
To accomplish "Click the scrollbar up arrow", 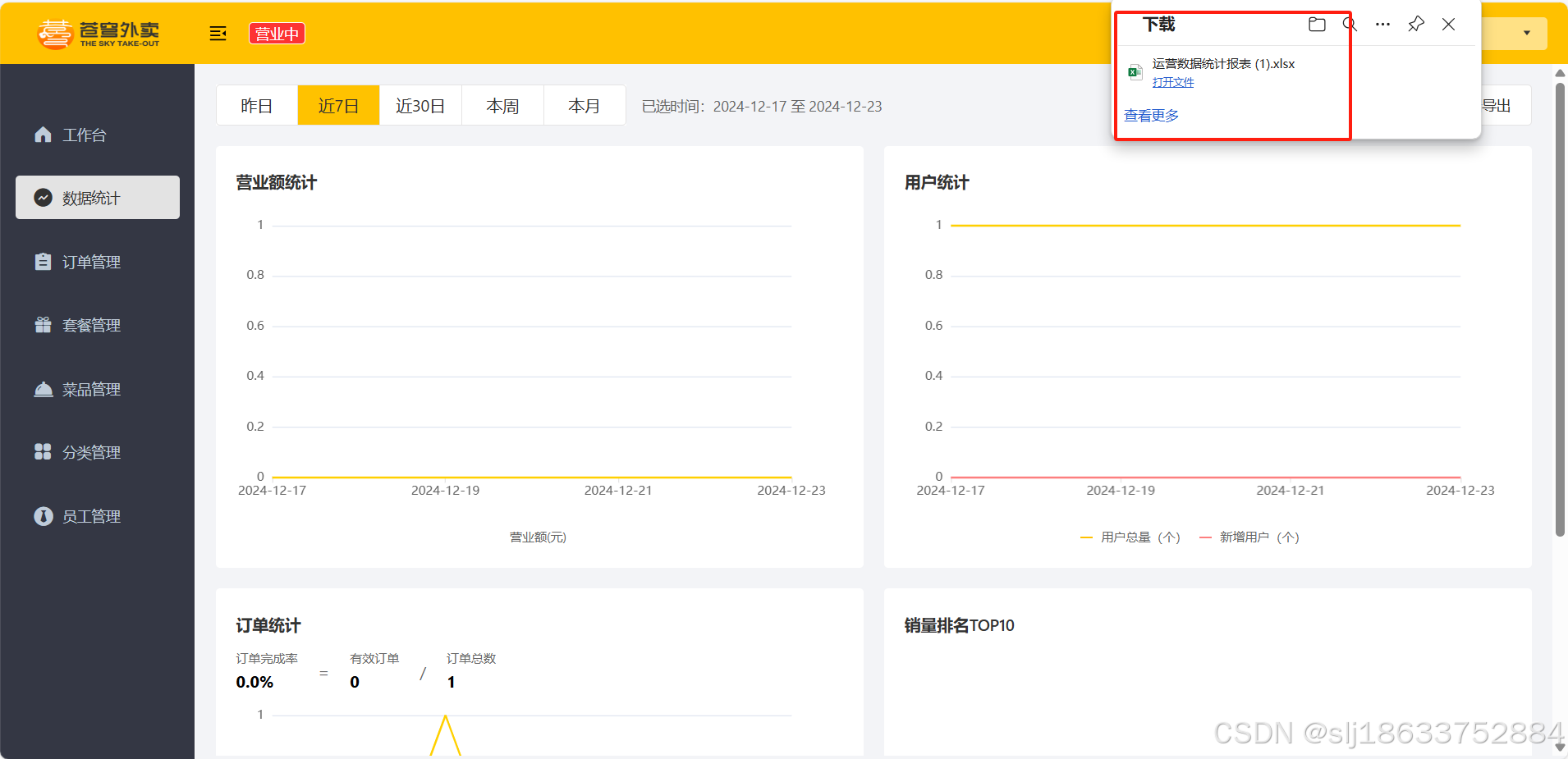I will (x=1560, y=73).
